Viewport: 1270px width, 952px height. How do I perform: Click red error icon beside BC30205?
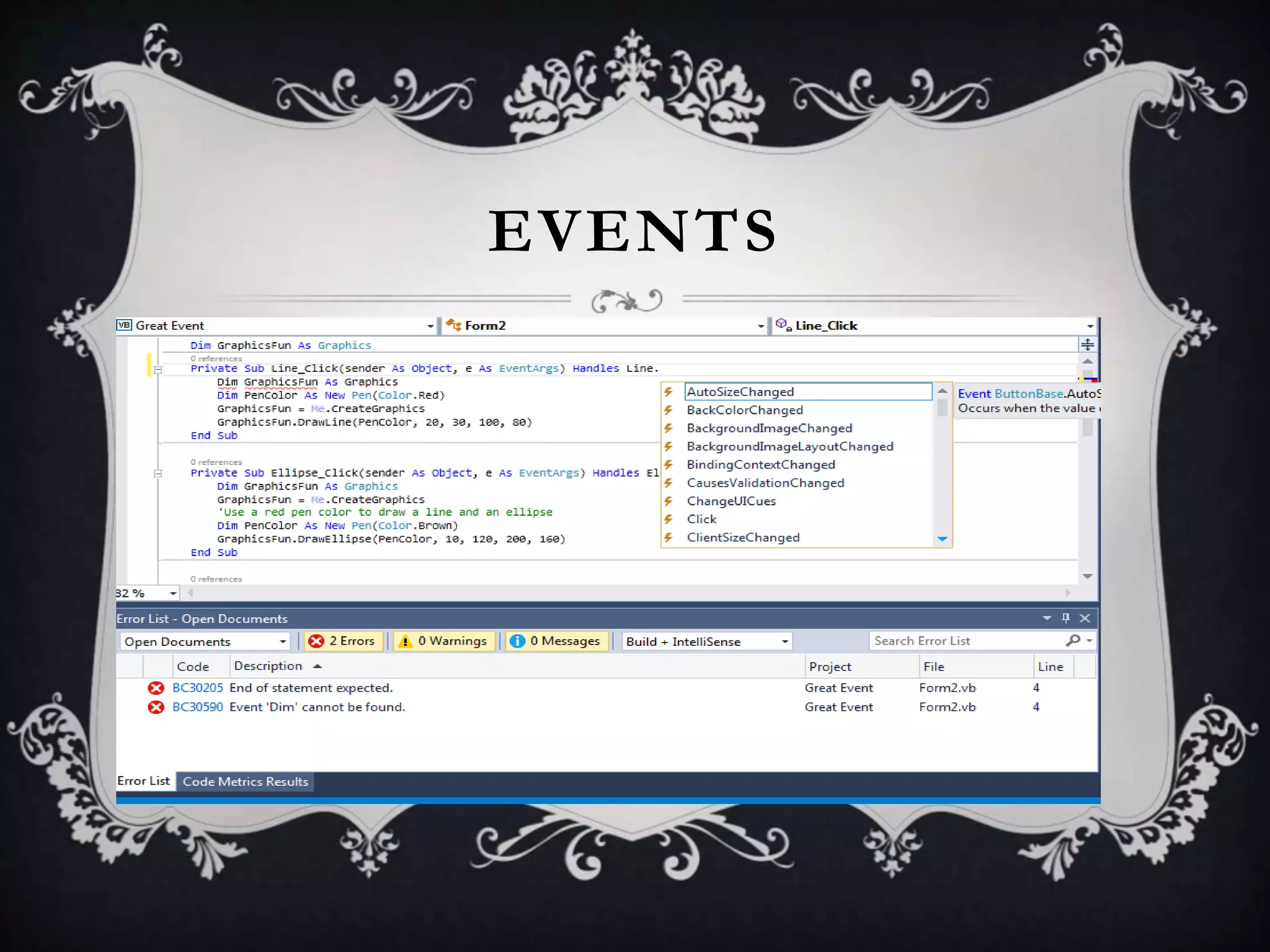click(156, 688)
